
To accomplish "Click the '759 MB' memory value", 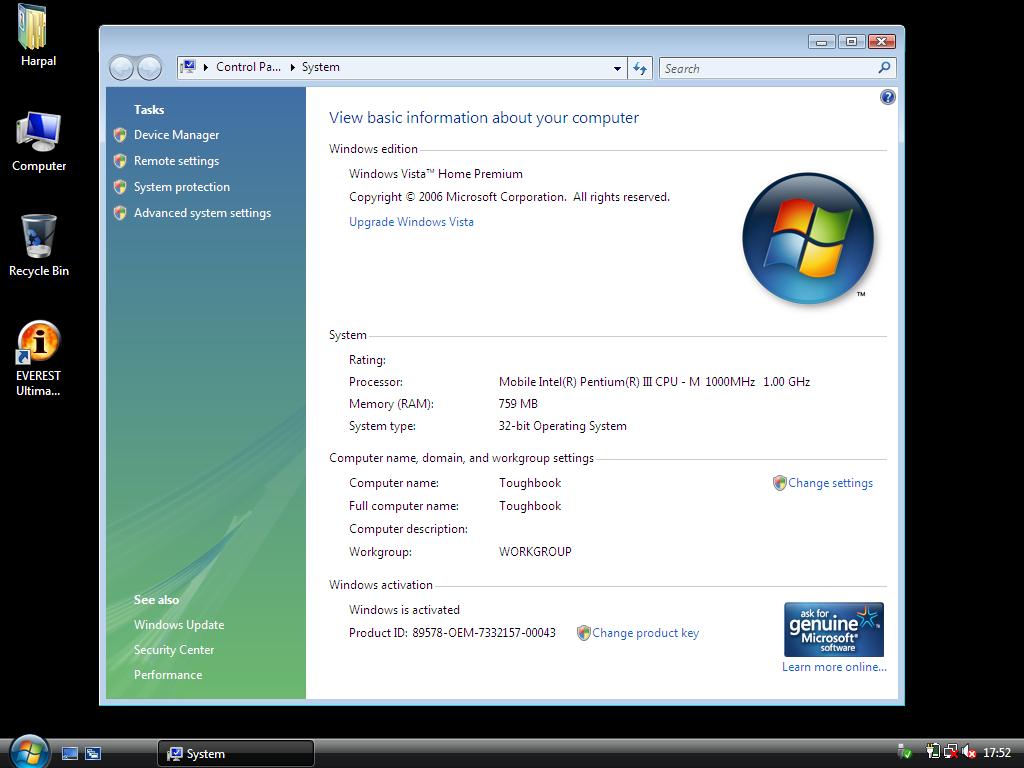I will (518, 404).
